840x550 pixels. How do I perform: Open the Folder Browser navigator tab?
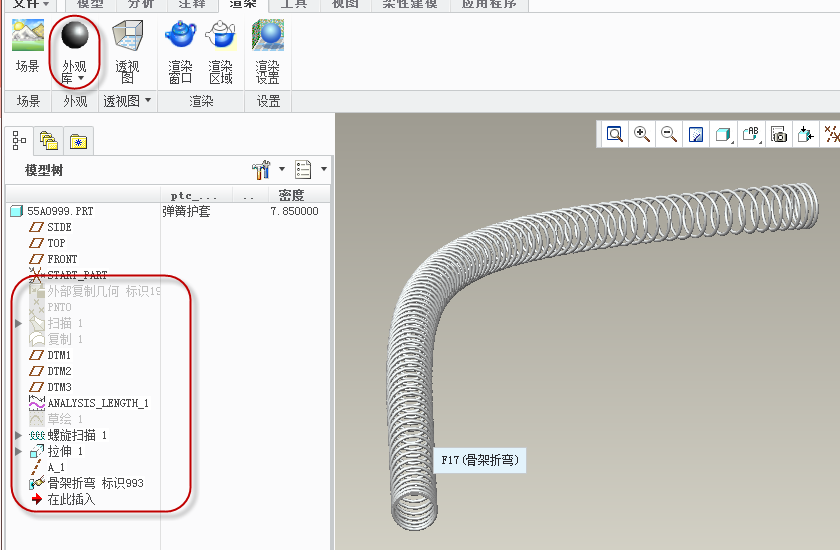tap(49, 141)
